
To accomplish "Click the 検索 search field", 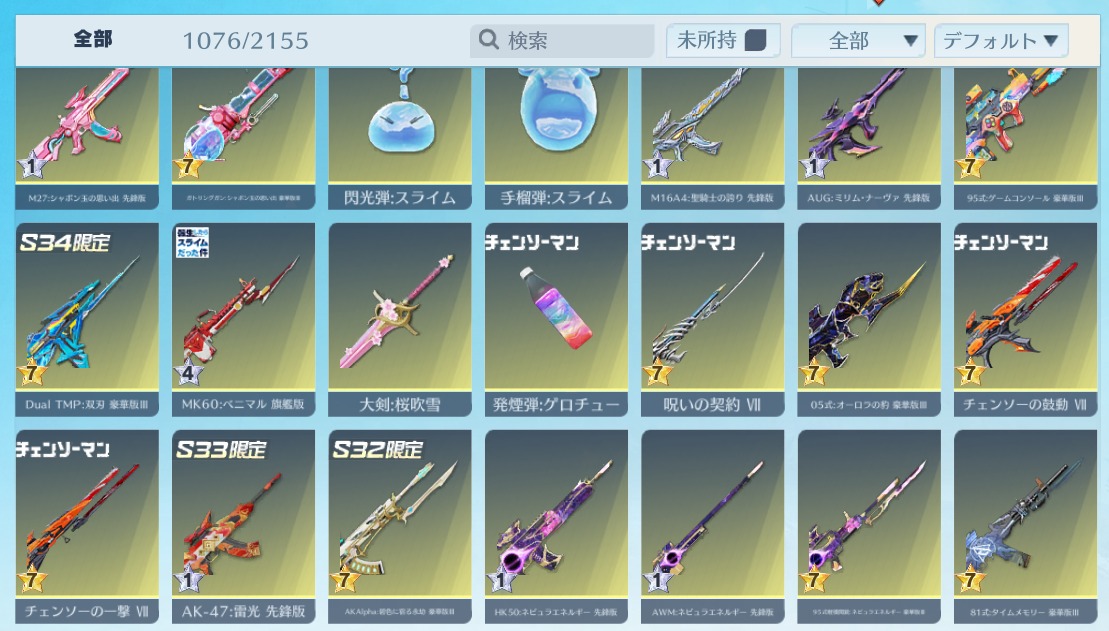I will [x=562, y=40].
